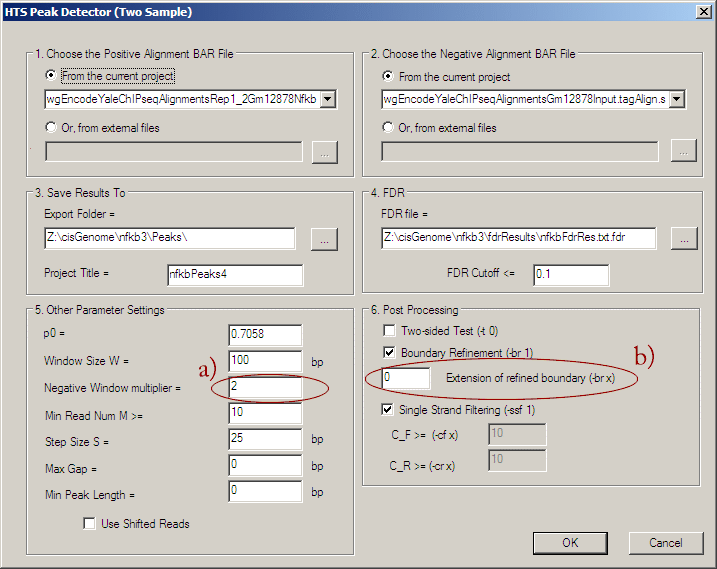This screenshot has width=717, height=569.
Task: Choose positive 'Or, from external files' option
Action: pos(52,127)
